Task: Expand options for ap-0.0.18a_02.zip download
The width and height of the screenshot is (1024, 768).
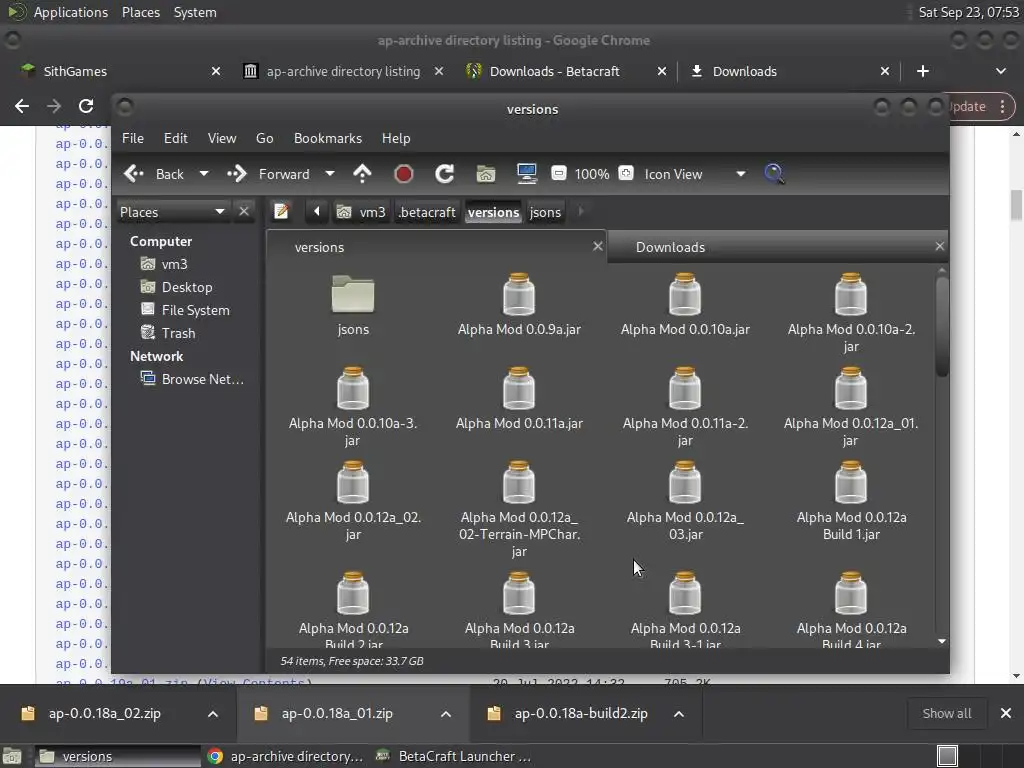Action: point(213,714)
